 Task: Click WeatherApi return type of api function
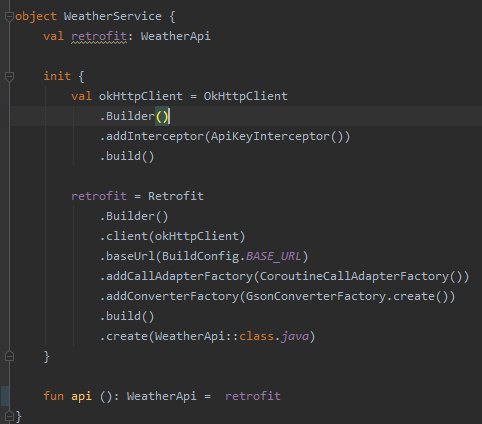[161, 396]
